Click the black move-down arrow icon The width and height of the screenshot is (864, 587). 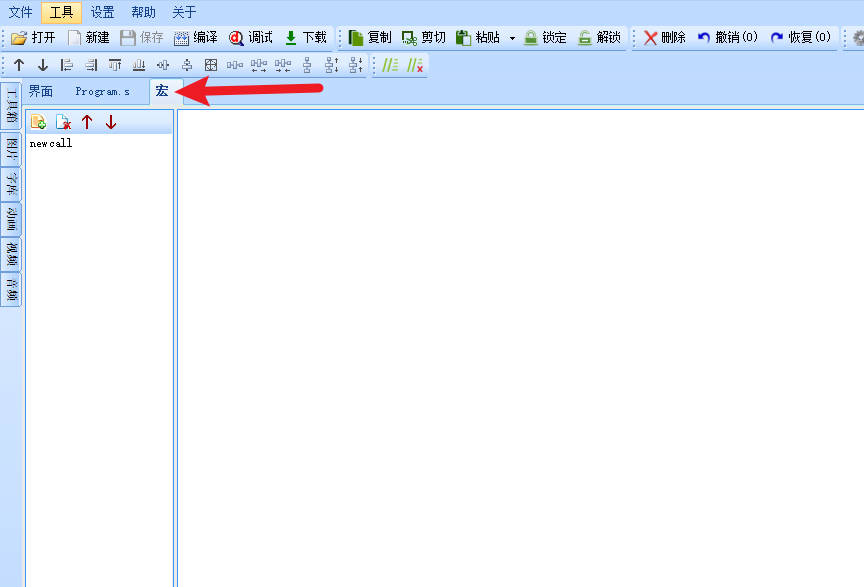pos(42,65)
